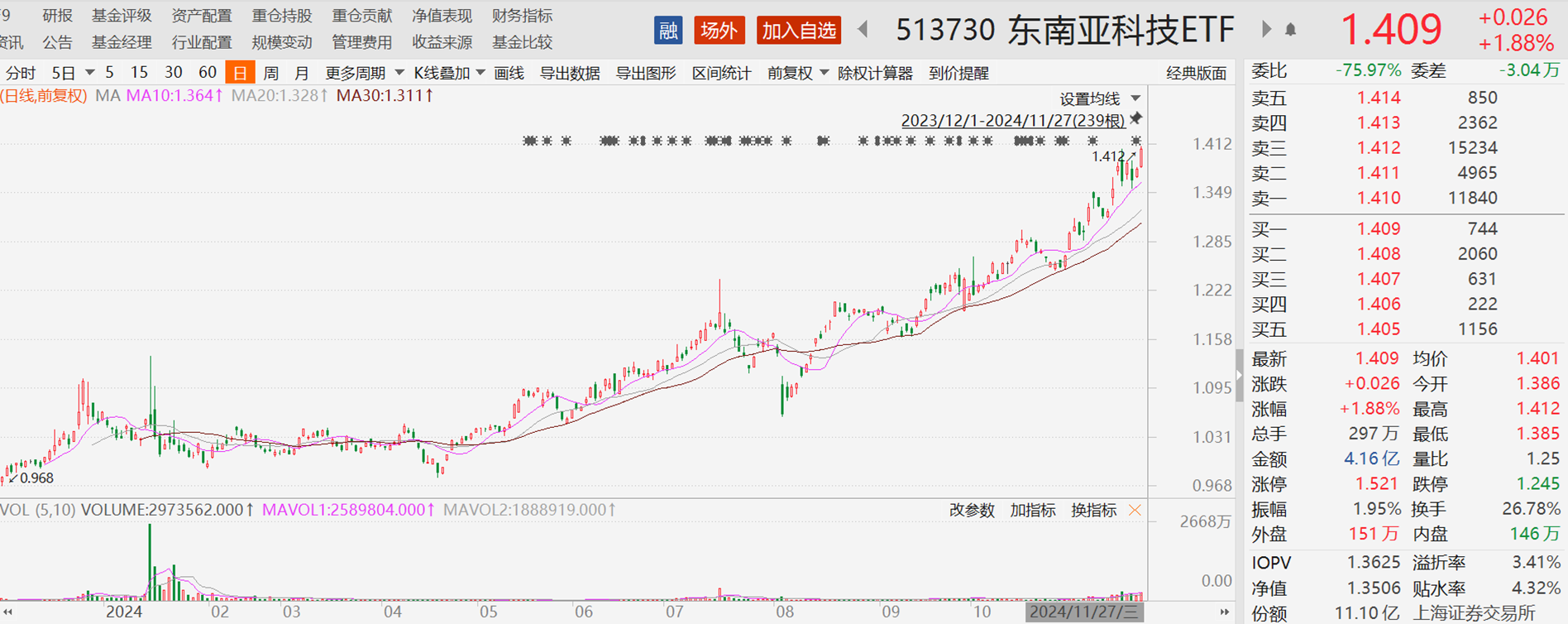Collapse the quote side panel handle
Viewport: 1568px width, 624px height.
pos(1239,375)
